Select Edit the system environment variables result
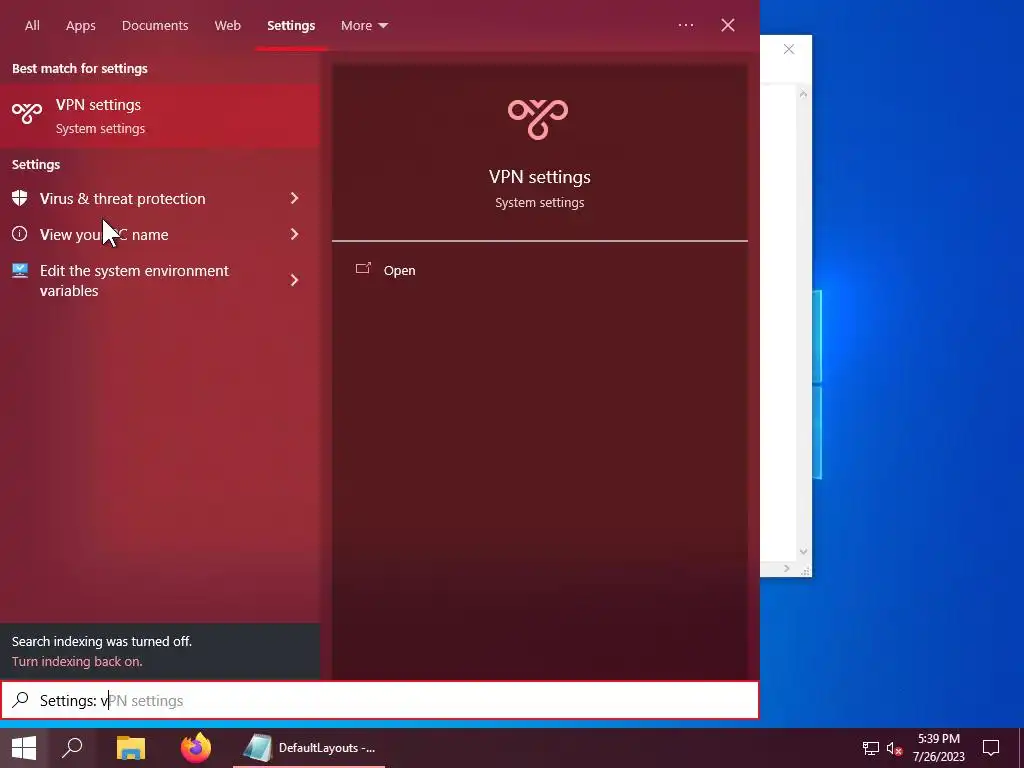Viewport: 1024px width, 768px height. coord(159,280)
